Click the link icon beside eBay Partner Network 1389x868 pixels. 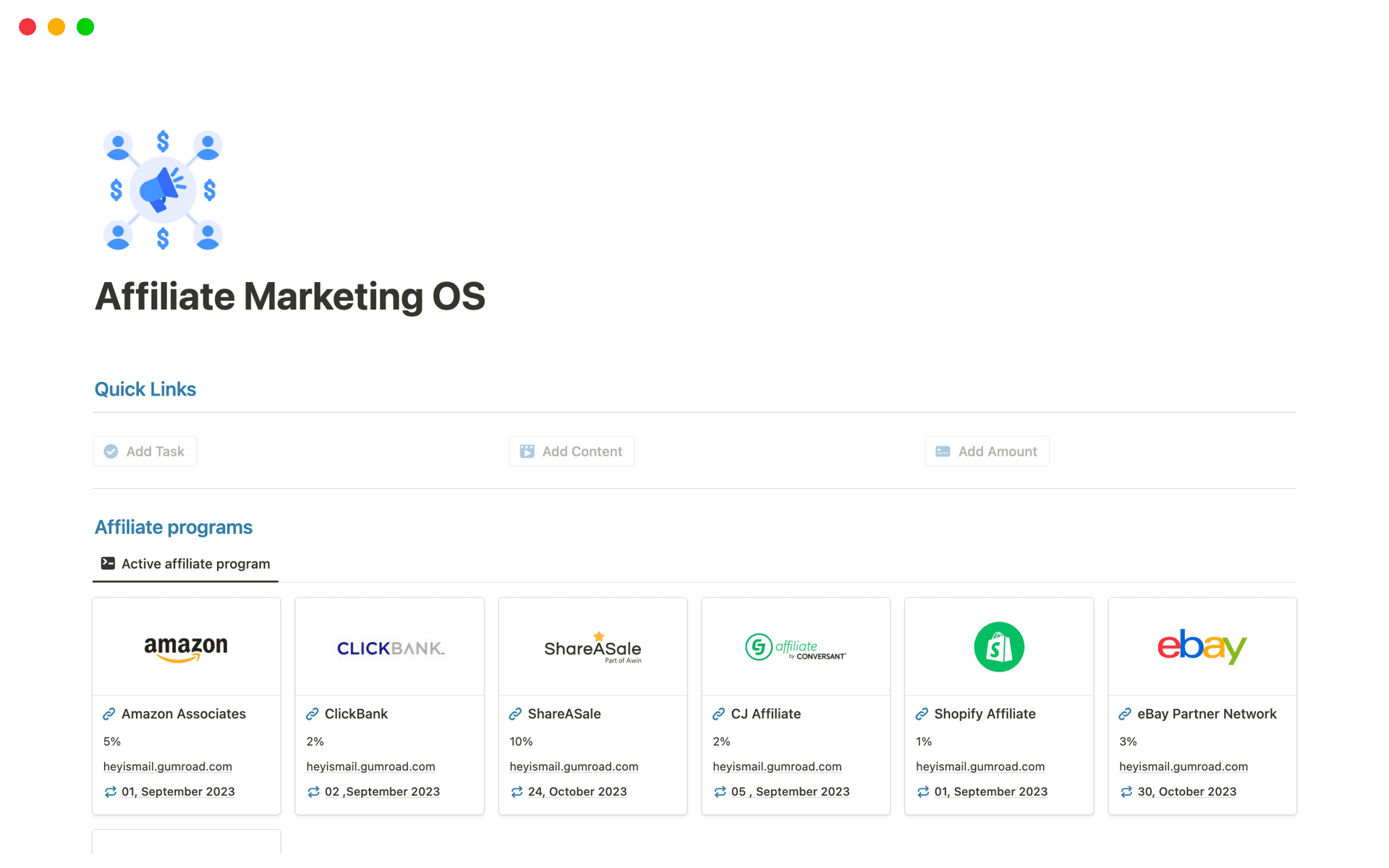[x=1125, y=714]
